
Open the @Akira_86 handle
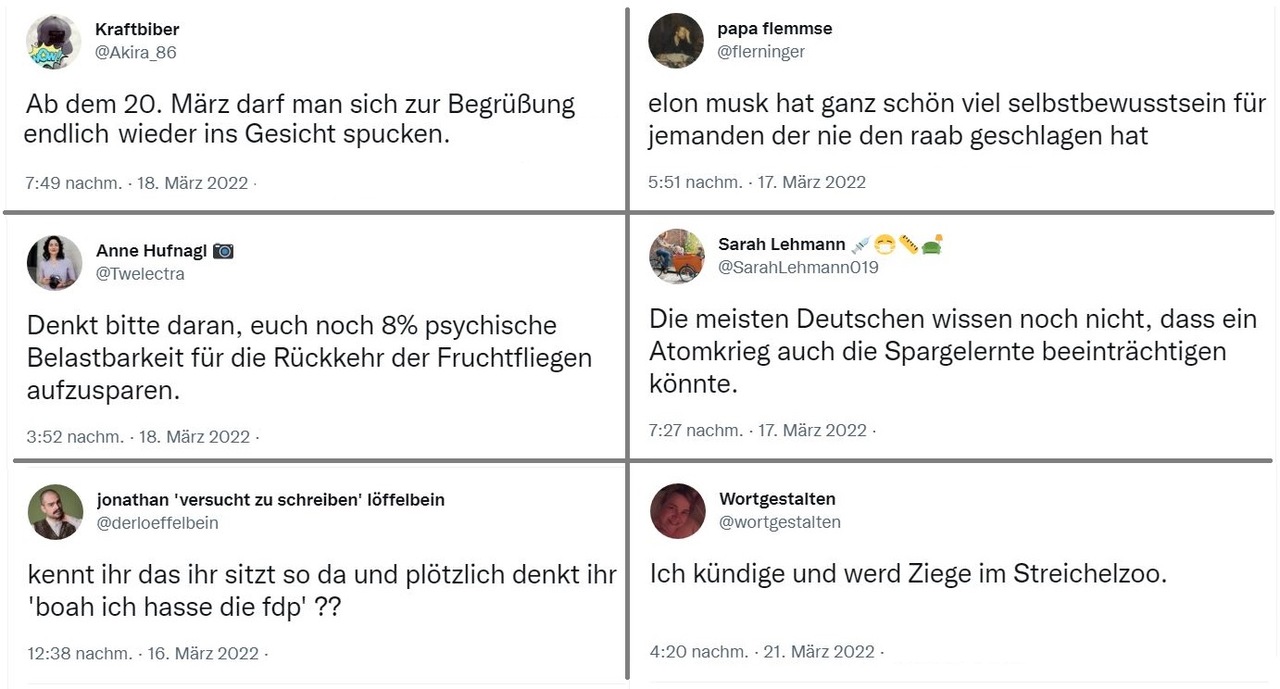click(136, 53)
